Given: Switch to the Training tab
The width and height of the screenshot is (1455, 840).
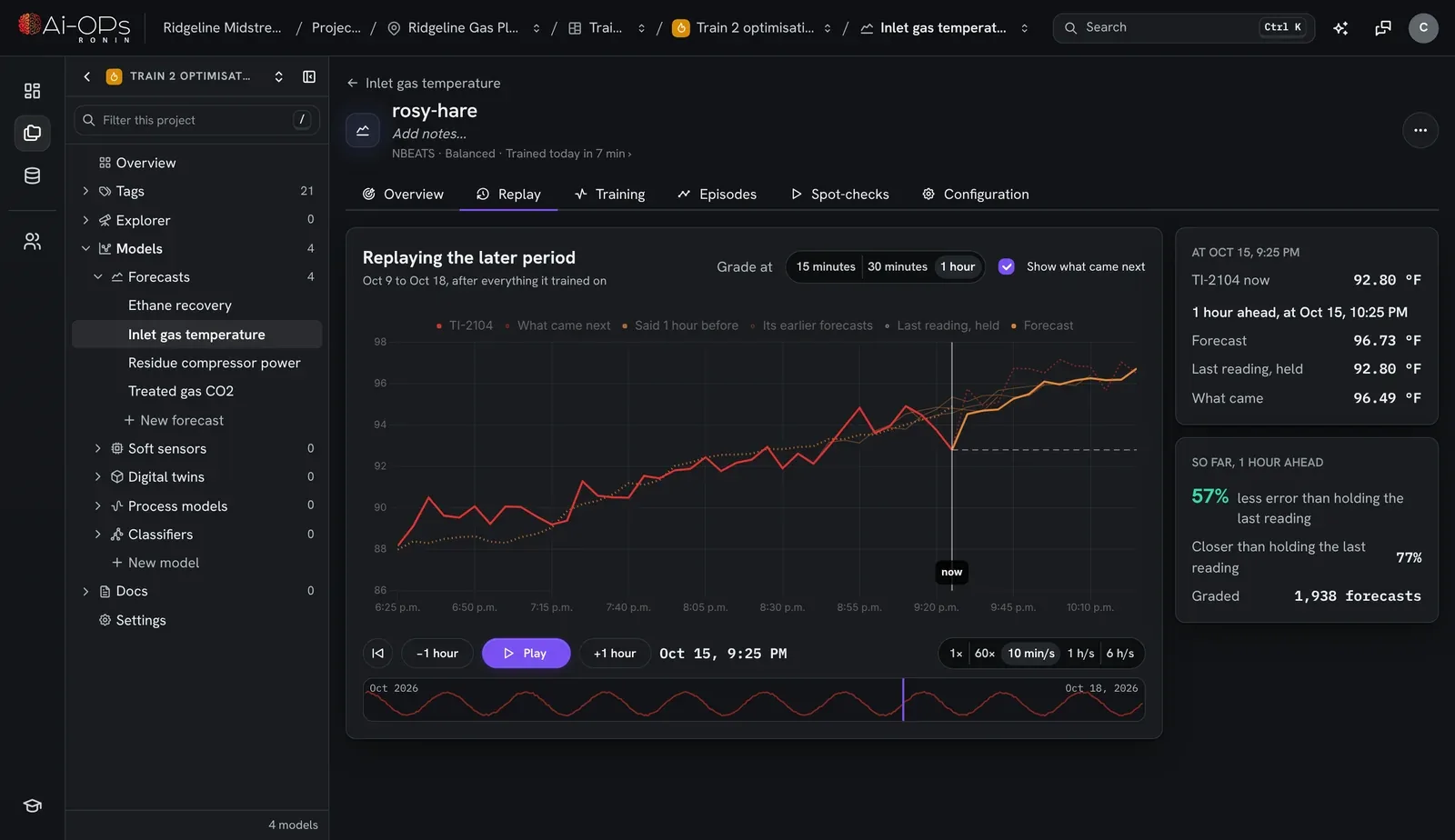Looking at the screenshot, I should pos(609,194).
